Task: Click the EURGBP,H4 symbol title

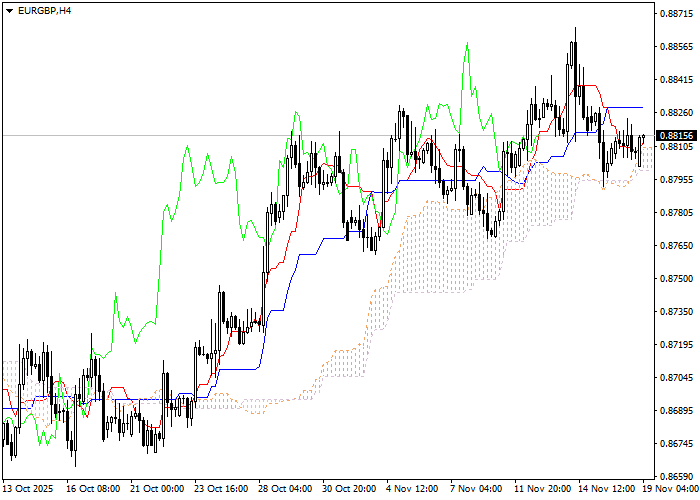Action: tap(44, 10)
